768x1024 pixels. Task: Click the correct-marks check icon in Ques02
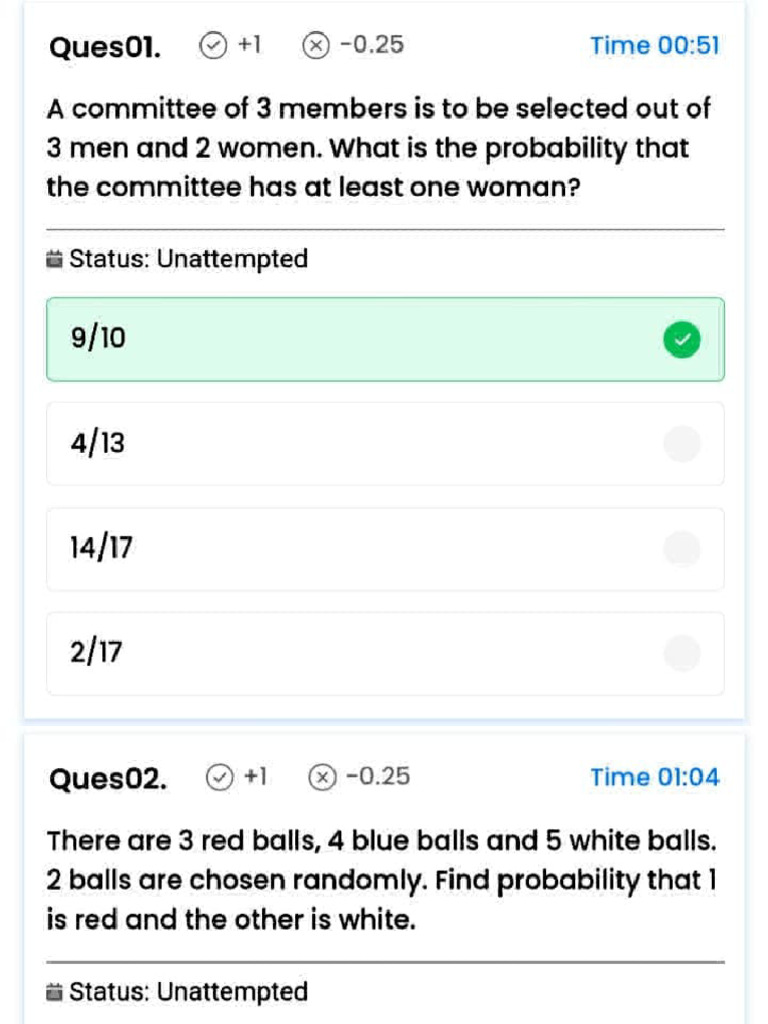click(218, 777)
